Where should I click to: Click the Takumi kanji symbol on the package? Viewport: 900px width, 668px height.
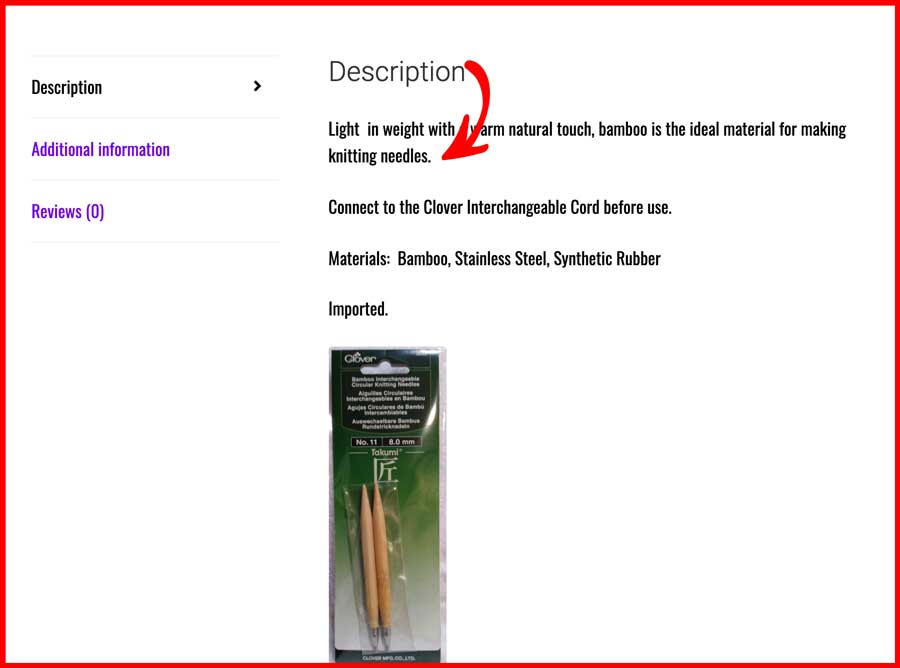(385, 472)
